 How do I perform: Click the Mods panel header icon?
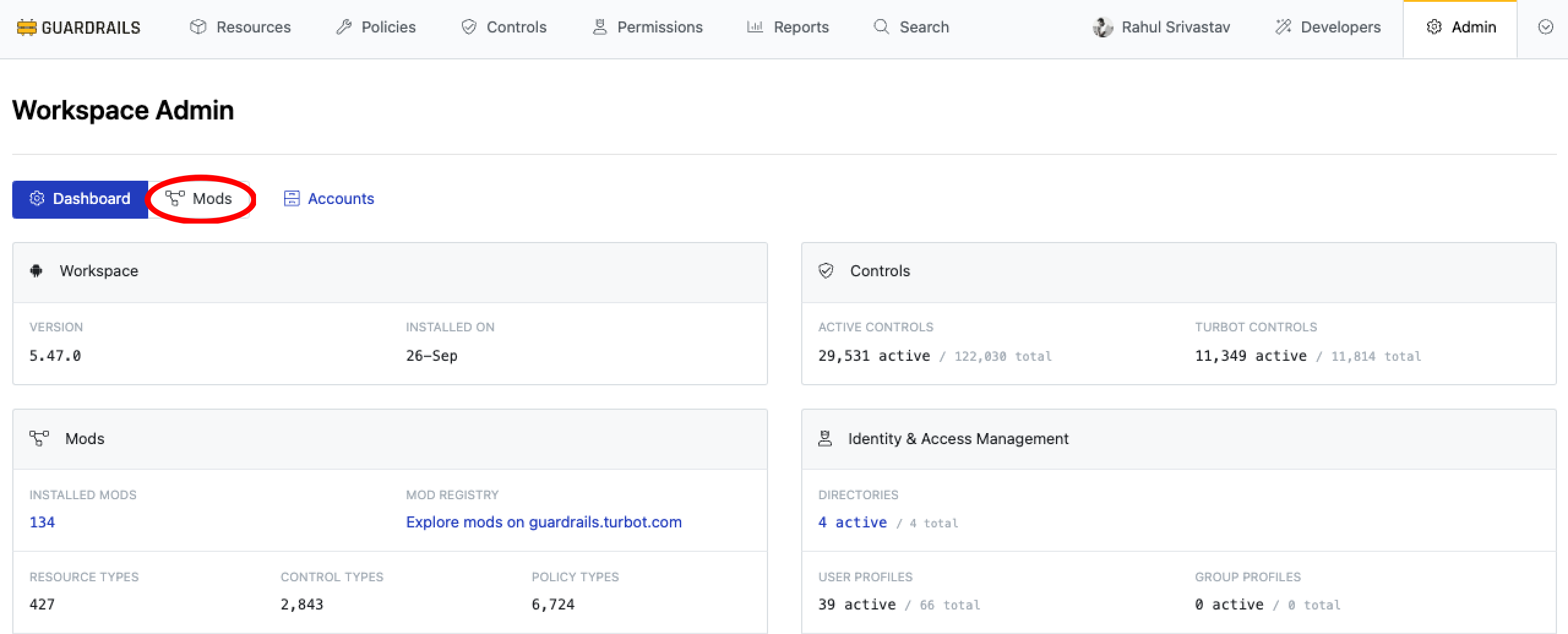coord(39,439)
